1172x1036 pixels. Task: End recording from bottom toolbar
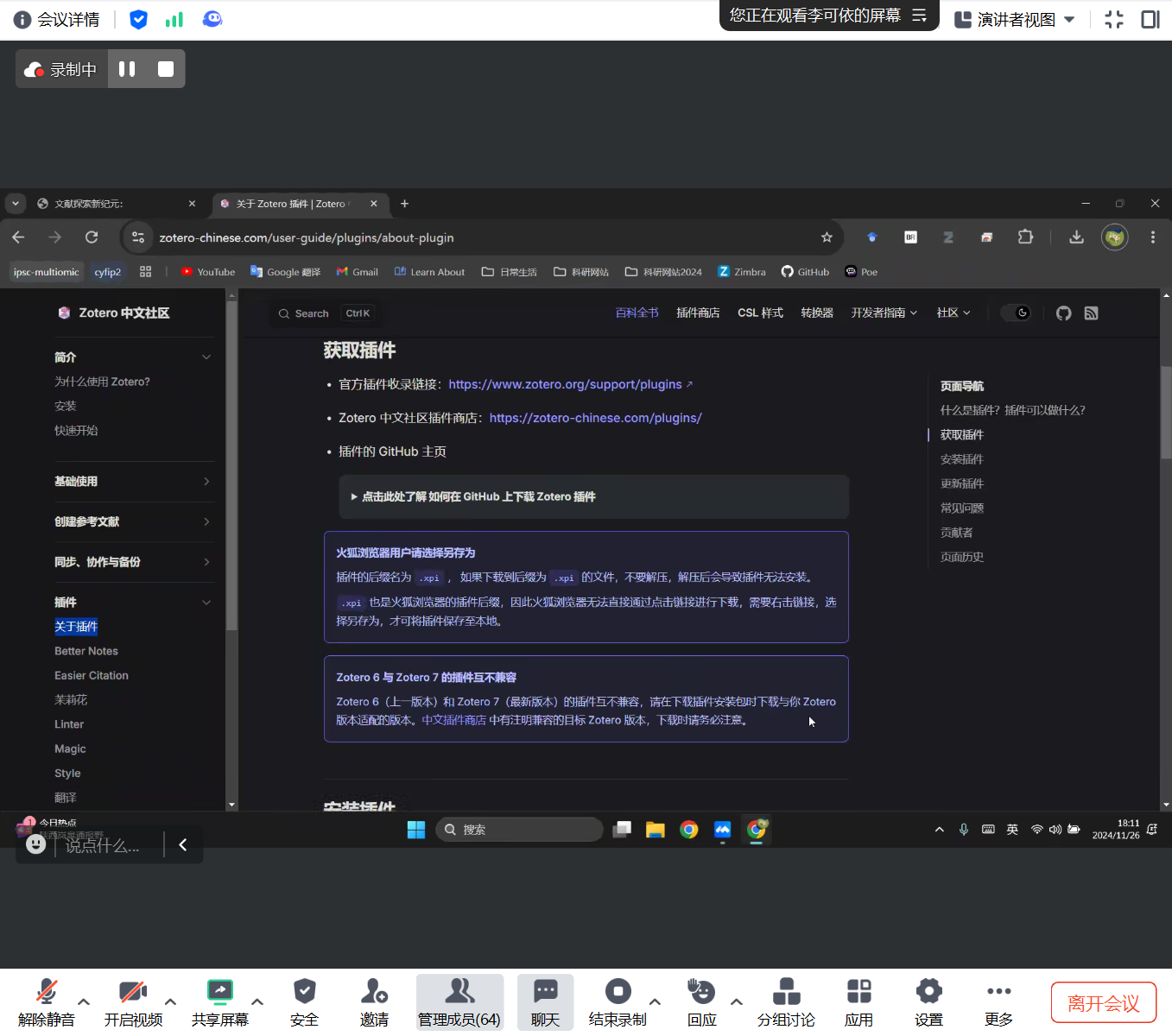pos(618,1002)
